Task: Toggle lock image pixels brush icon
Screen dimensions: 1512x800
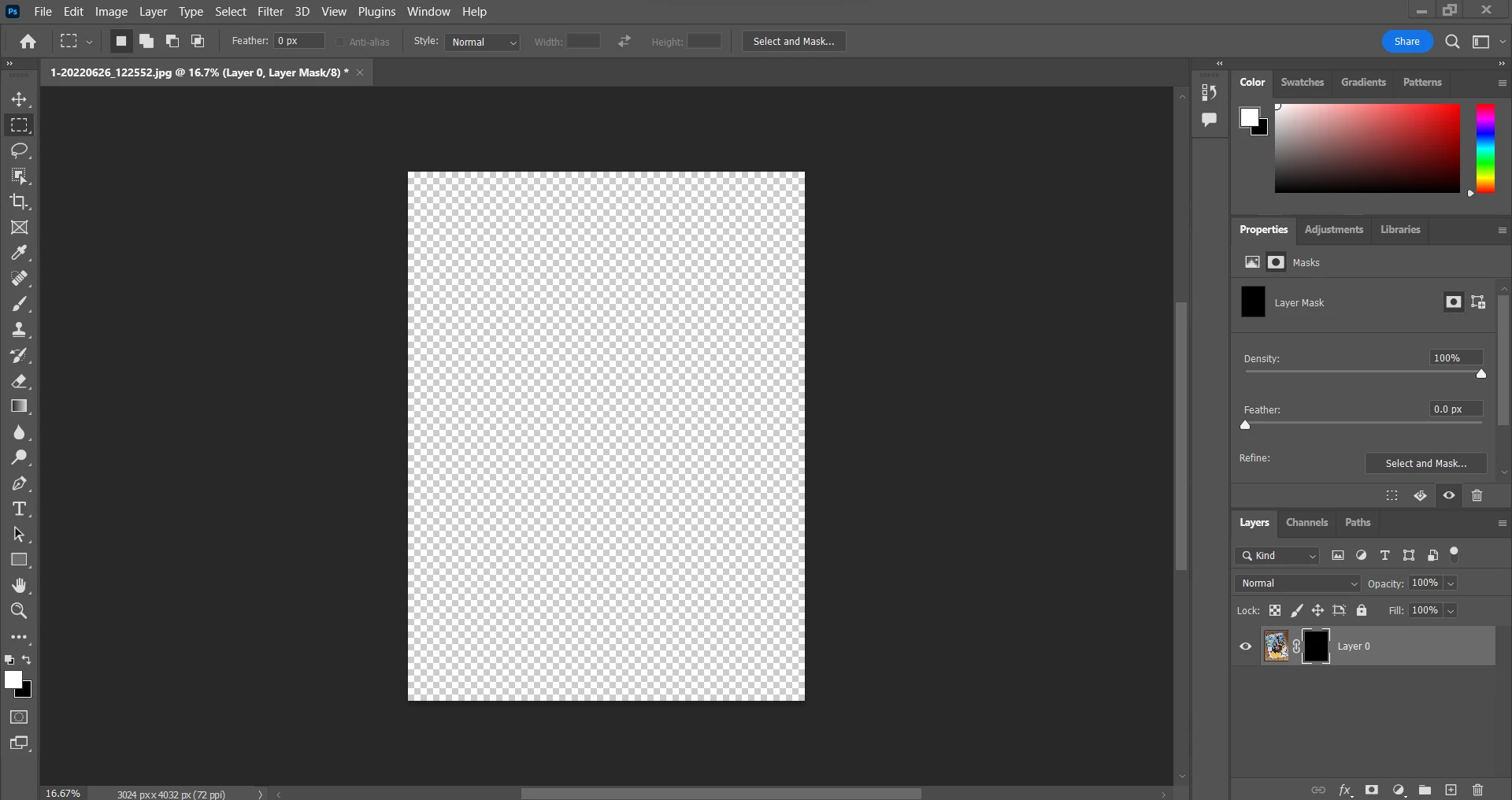Action: point(1296,610)
